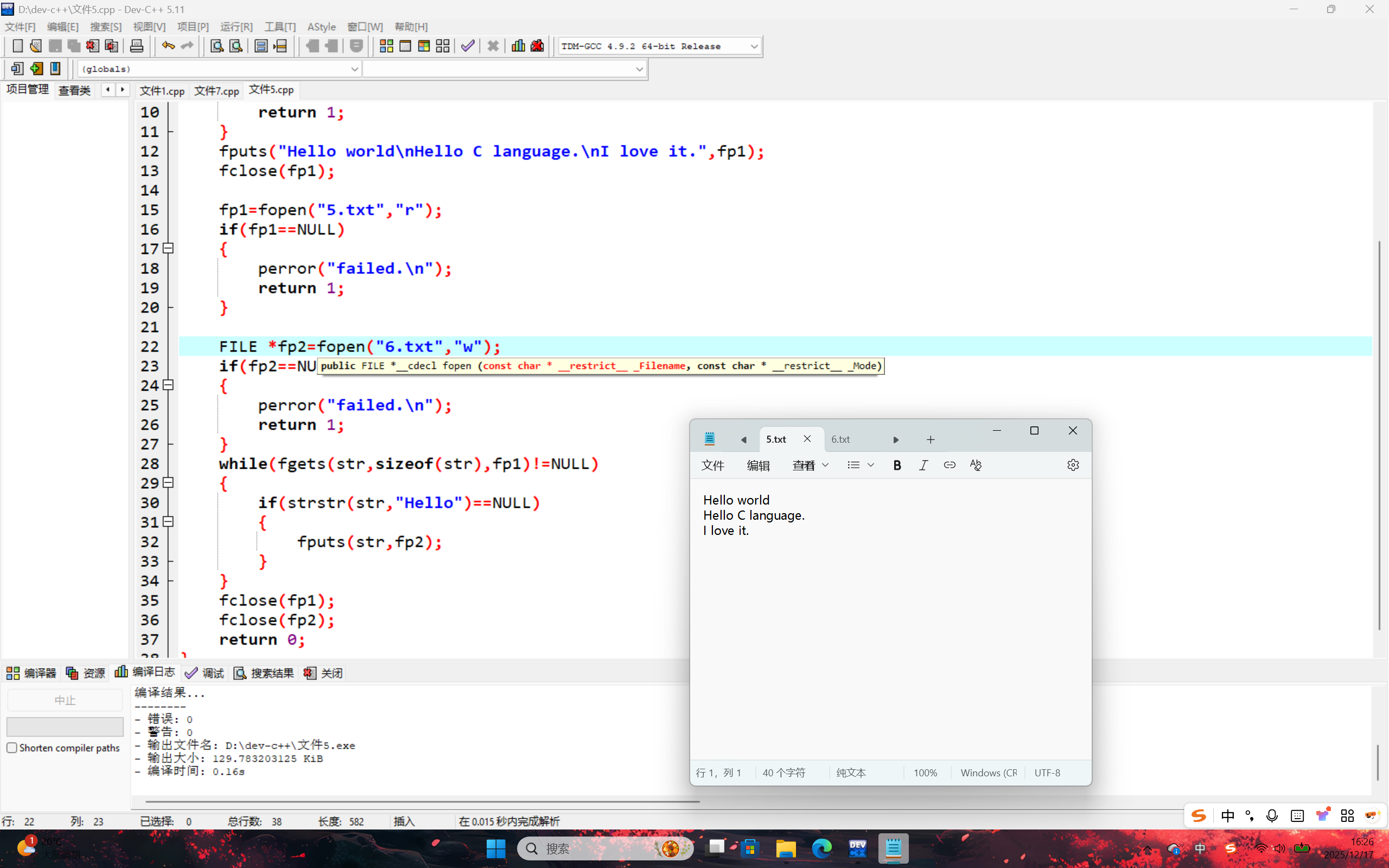Viewport: 1389px width, 868px height.
Task: Switch to 文件1.cpp tab
Action: click(x=162, y=91)
